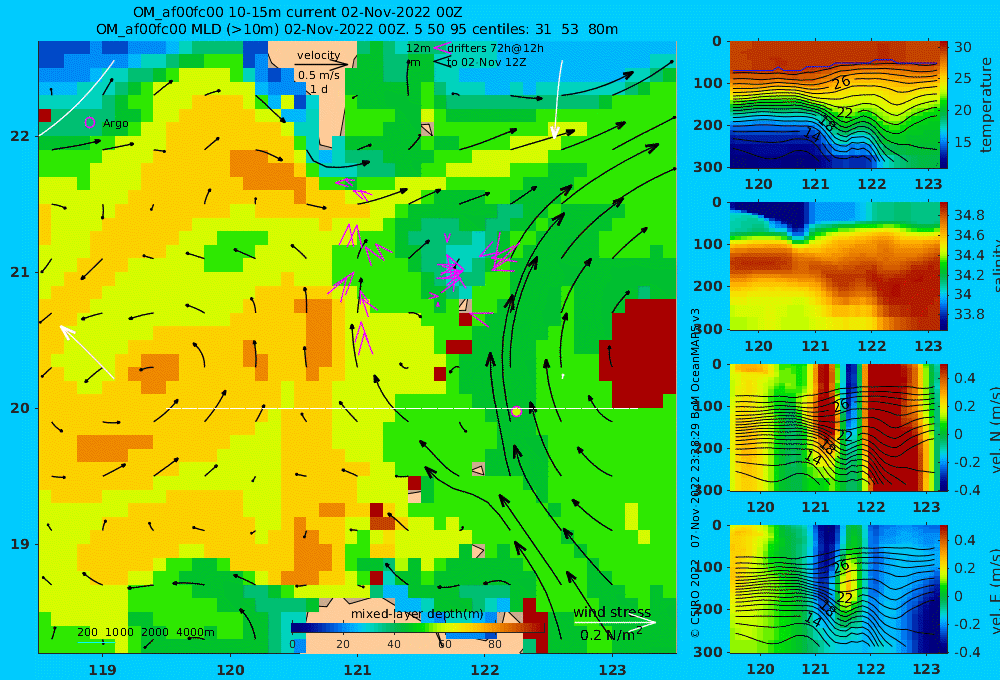The image size is (1000, 680).
Task: Click the magenta Argo circle legend marker
Action: (90, 122)
